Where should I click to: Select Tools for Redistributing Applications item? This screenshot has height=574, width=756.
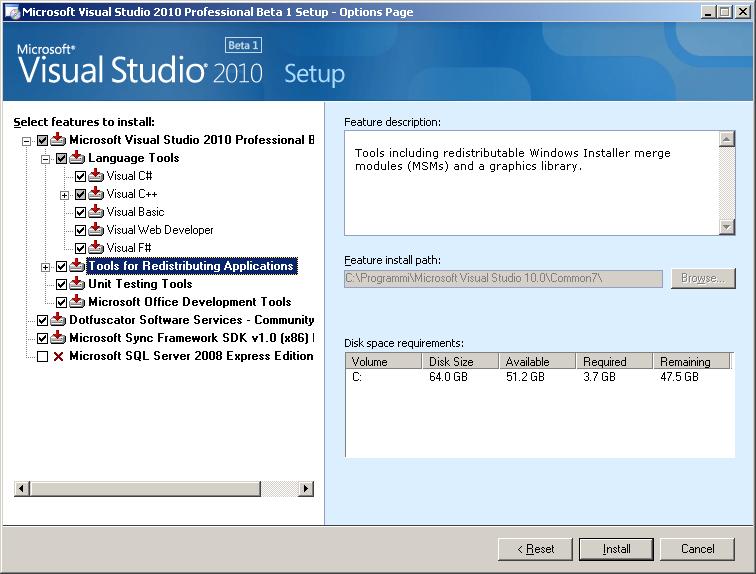(191, 266)
